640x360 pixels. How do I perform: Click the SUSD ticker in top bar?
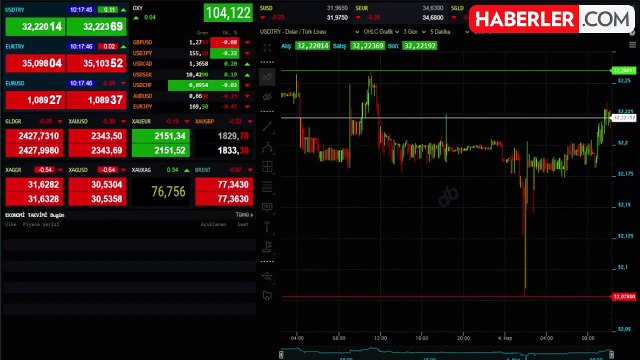266,8
